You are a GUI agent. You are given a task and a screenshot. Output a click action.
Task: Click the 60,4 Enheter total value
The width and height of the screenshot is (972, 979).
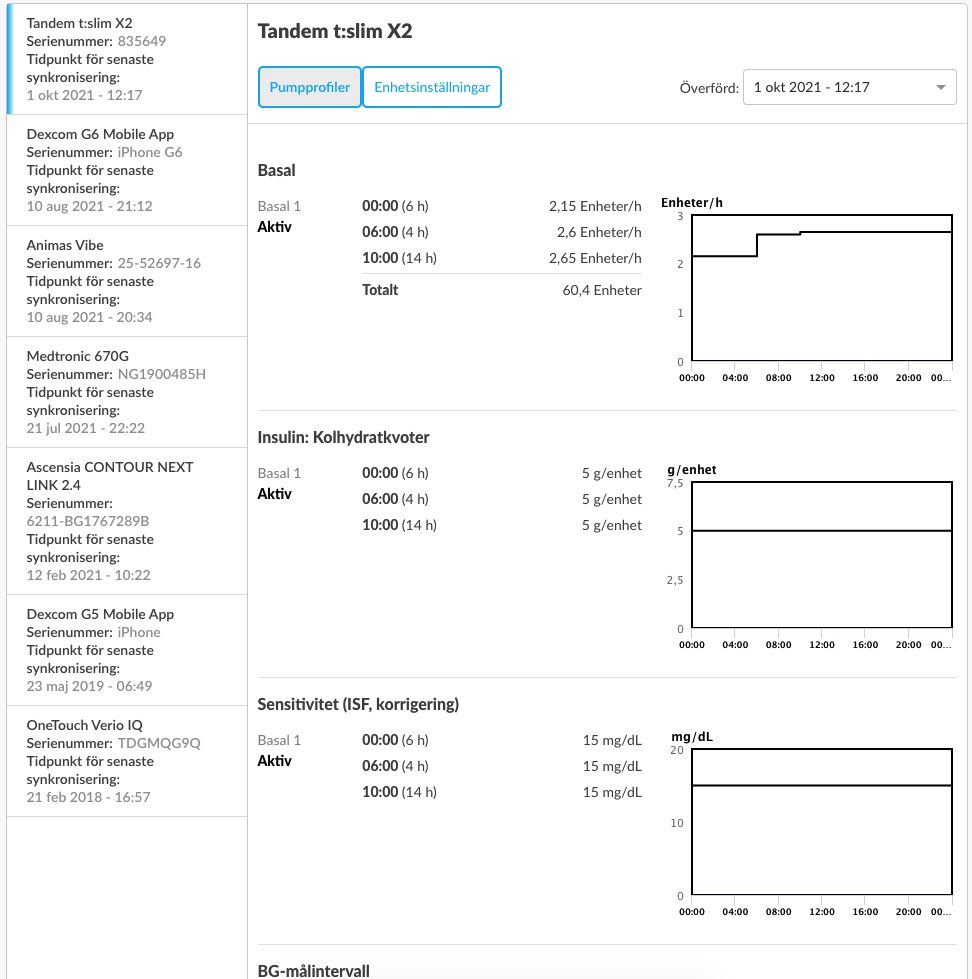[602, 290]
